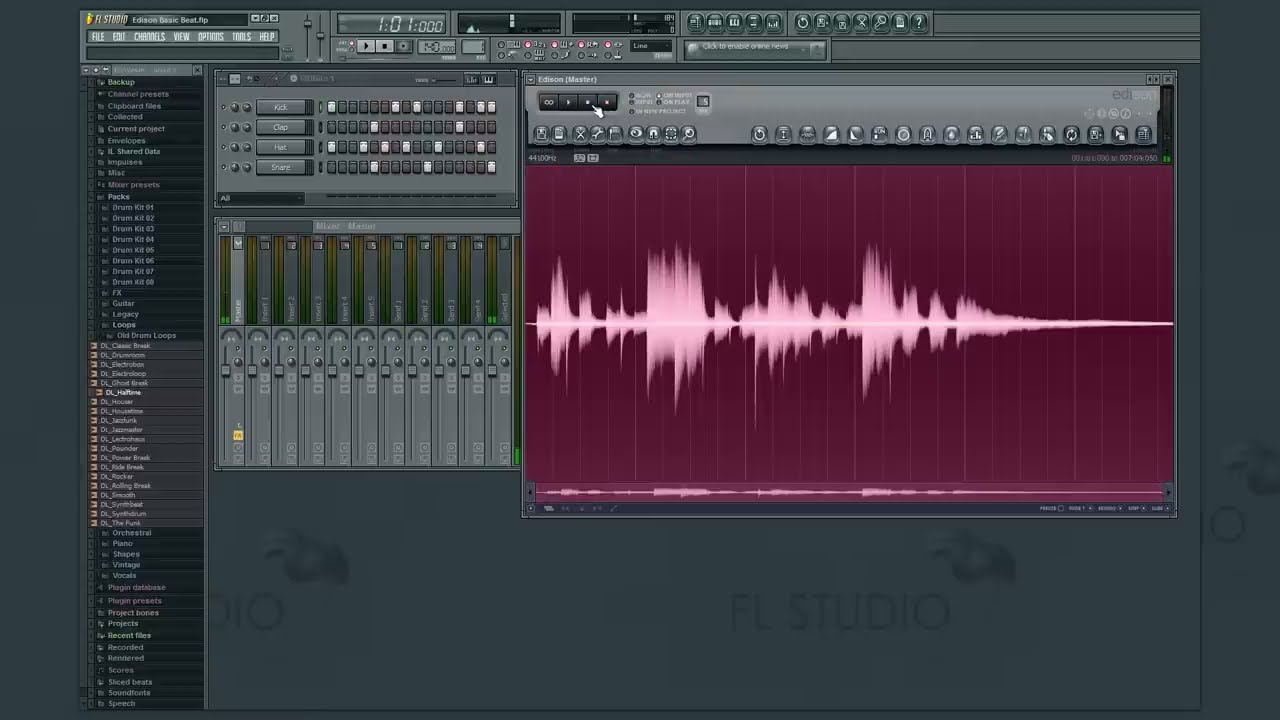Image resolution: width=1280 pixels, height=720 pixels.
Task: Click Edison's loop refresh arrows icon
Action: tap(1071, 134)
